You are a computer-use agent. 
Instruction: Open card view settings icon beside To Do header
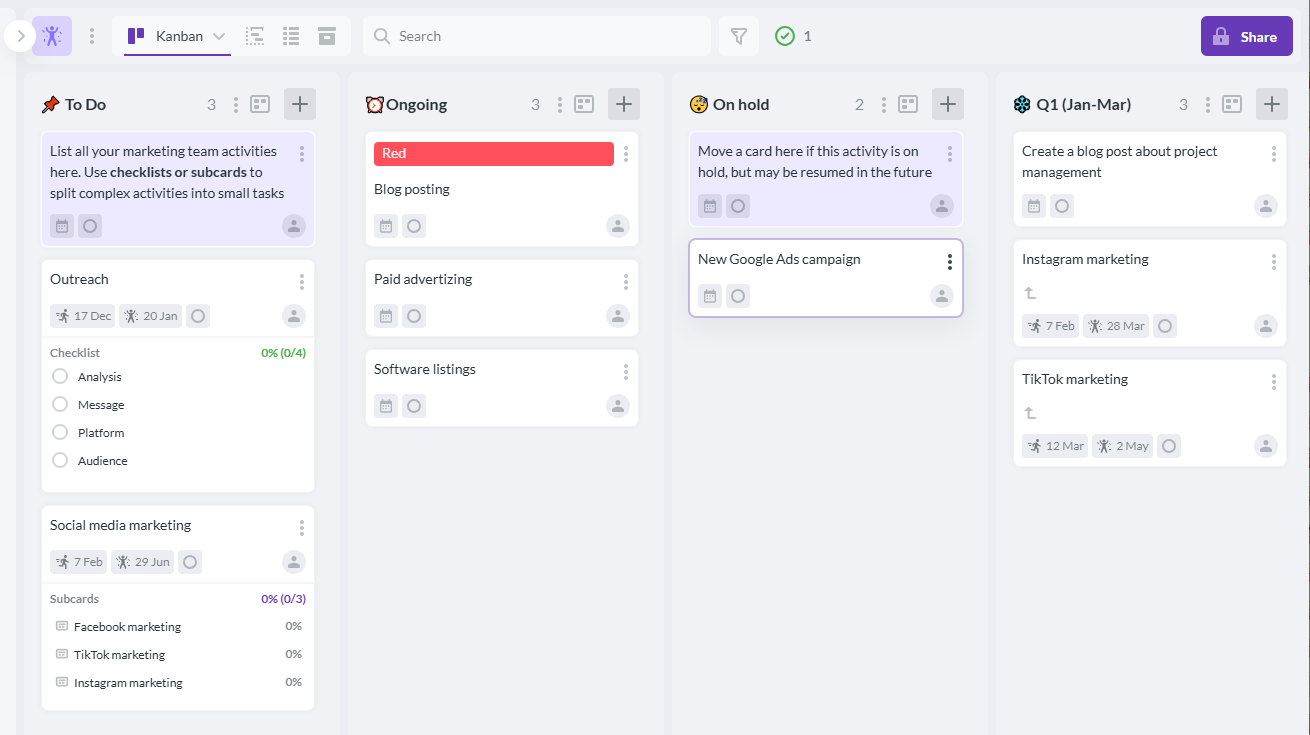[x=260, y=103]
